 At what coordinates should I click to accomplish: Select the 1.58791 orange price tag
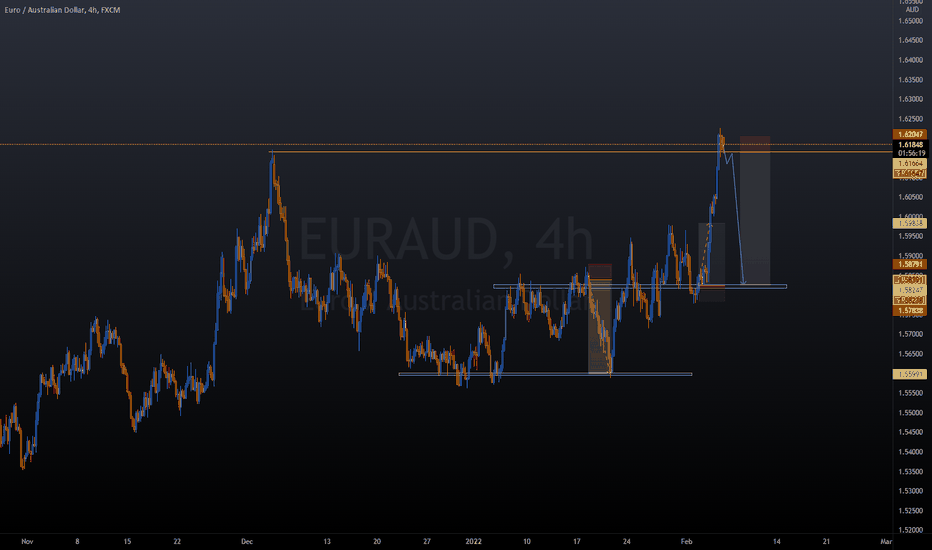pos(910,264)
